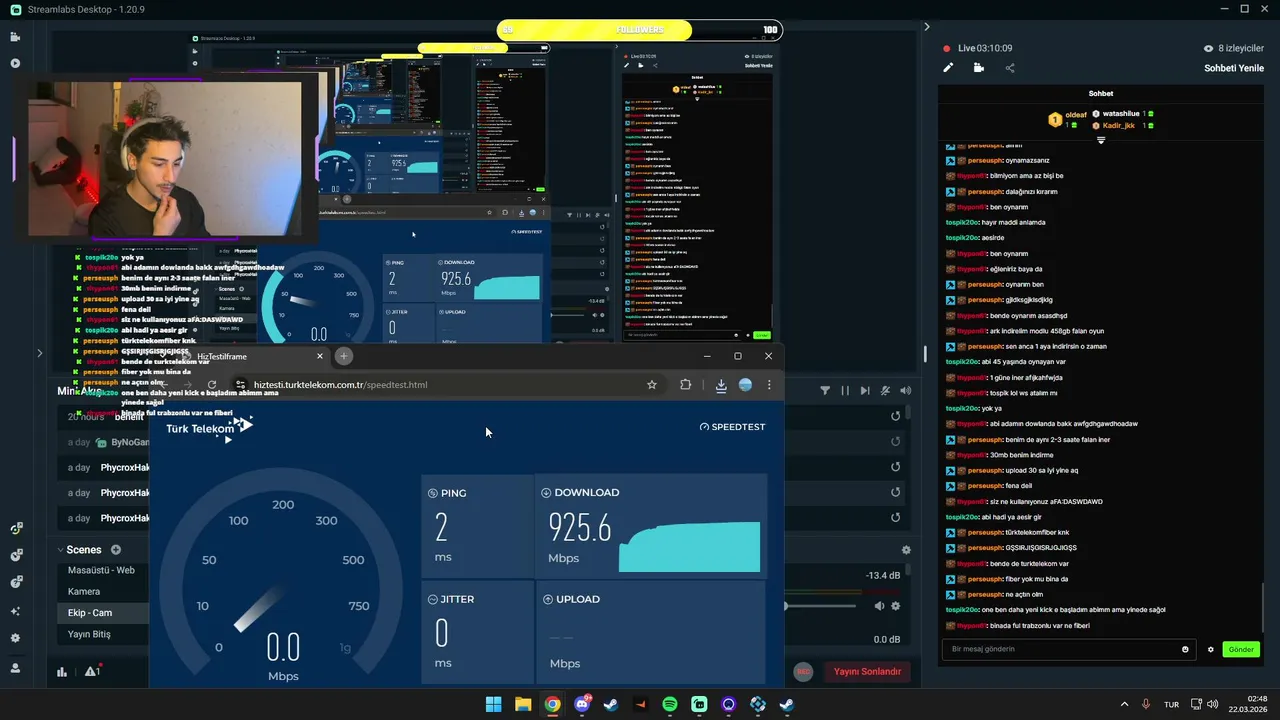Screen dimensions: 1280x720
Task: Share the stream with share icon
Action: pyautogui.click(x=1010, y=68)
